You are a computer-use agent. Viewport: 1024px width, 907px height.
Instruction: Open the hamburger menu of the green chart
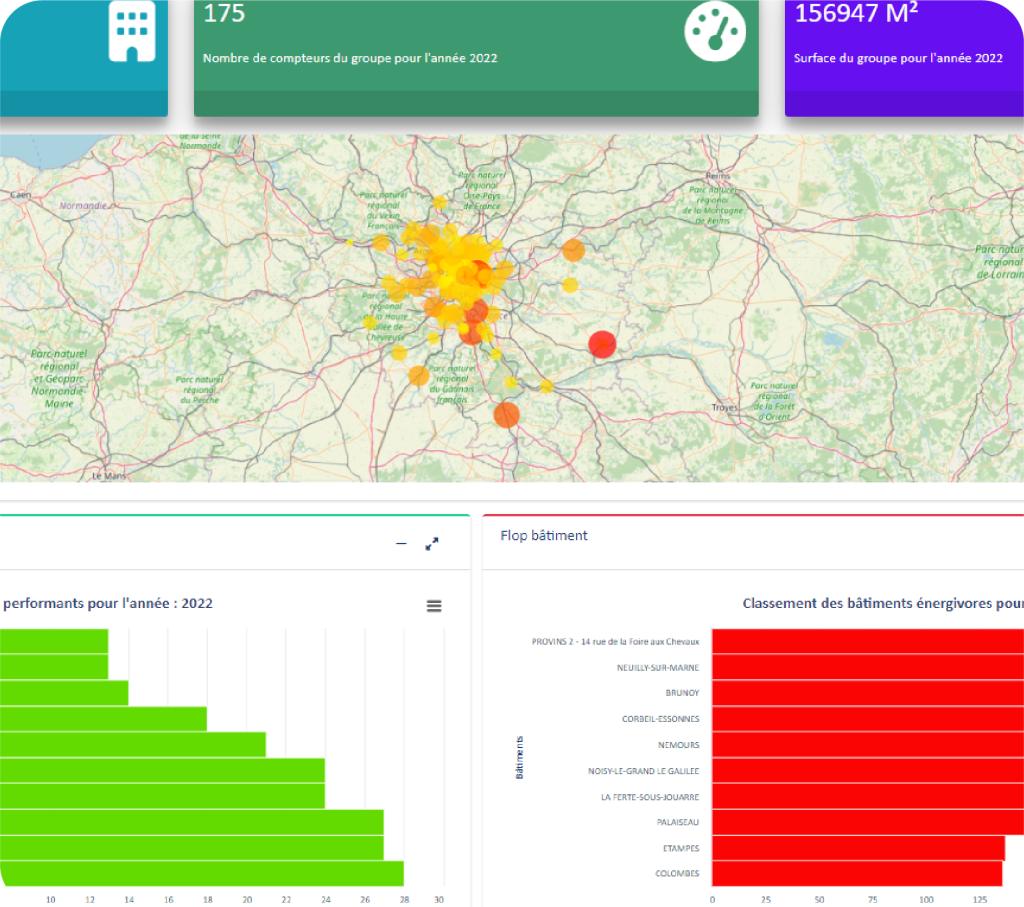click(434, 606)
